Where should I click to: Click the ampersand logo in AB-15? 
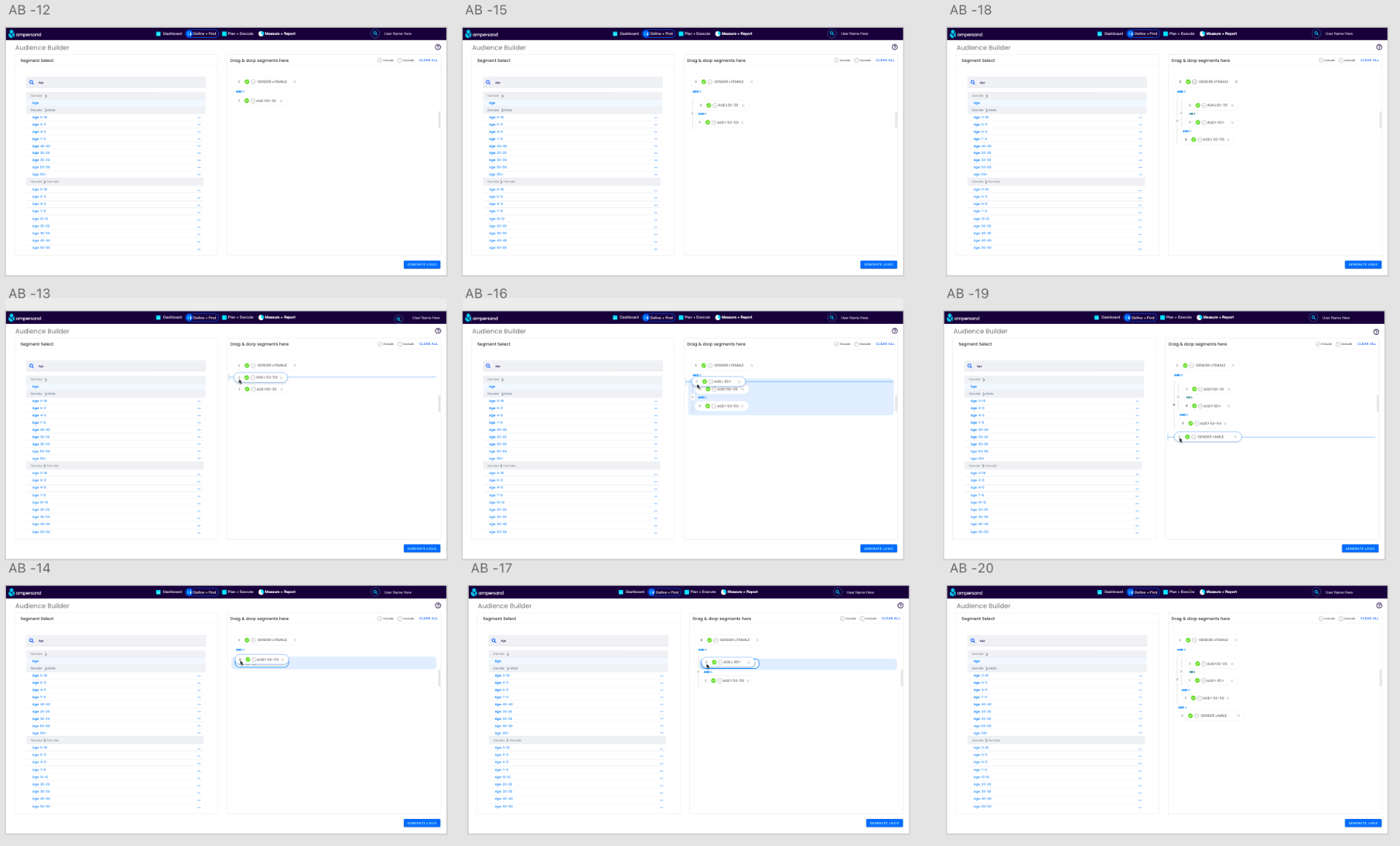(x=481, y=34)
